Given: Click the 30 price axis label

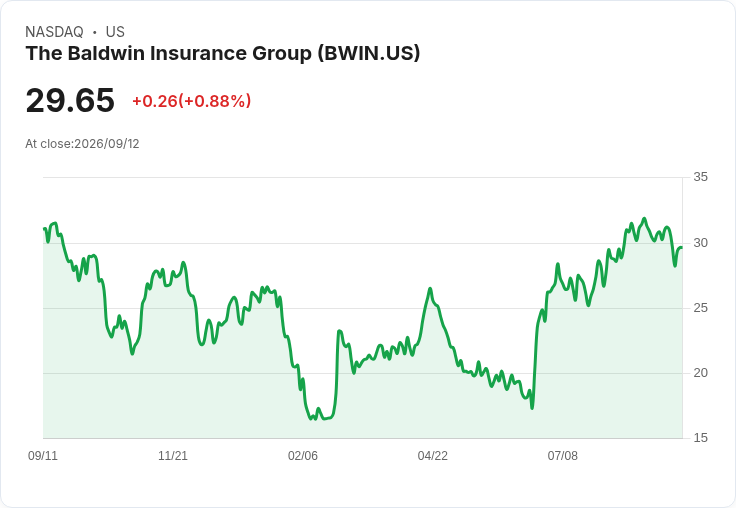Looking at the screenshot, I should (x=700, y=243).
